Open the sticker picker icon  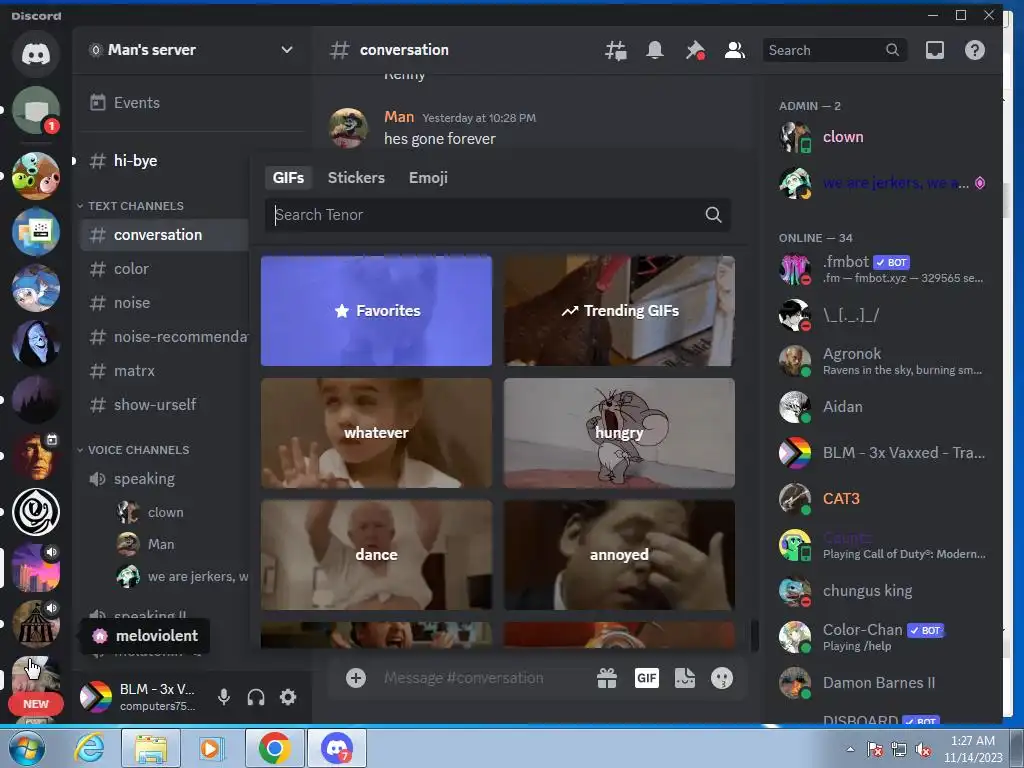(684, 678)
